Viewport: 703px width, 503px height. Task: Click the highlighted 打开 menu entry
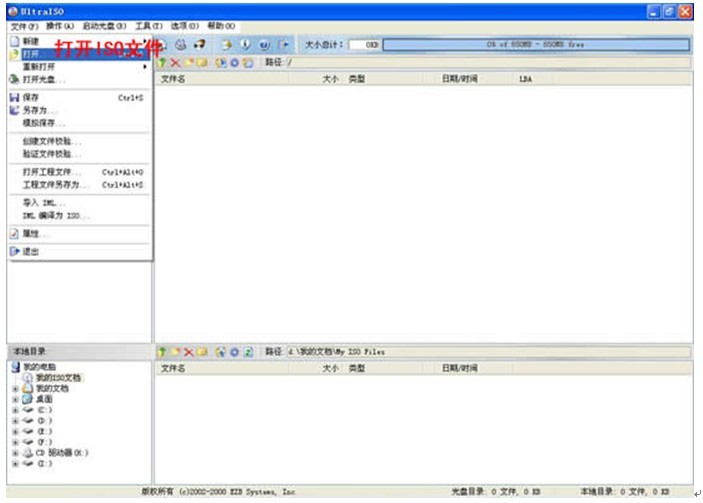(79, 54)
